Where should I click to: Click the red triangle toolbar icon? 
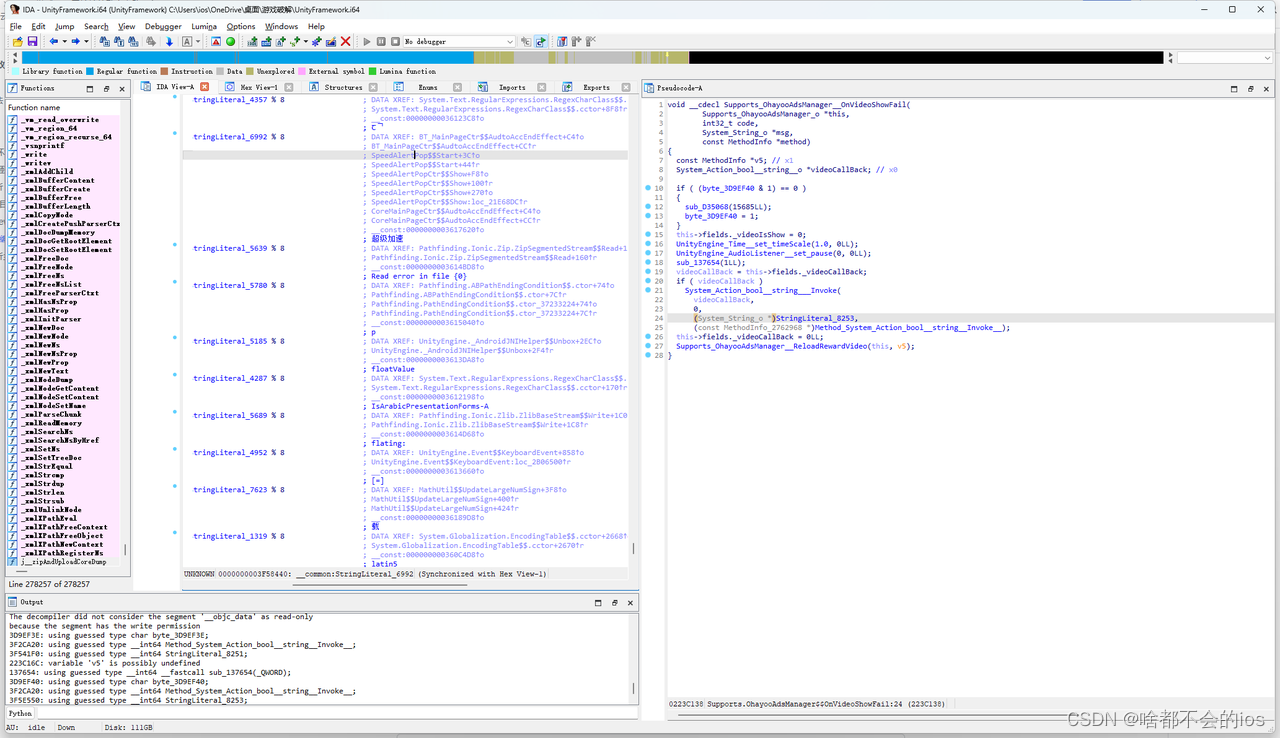[x=216, y=41]
